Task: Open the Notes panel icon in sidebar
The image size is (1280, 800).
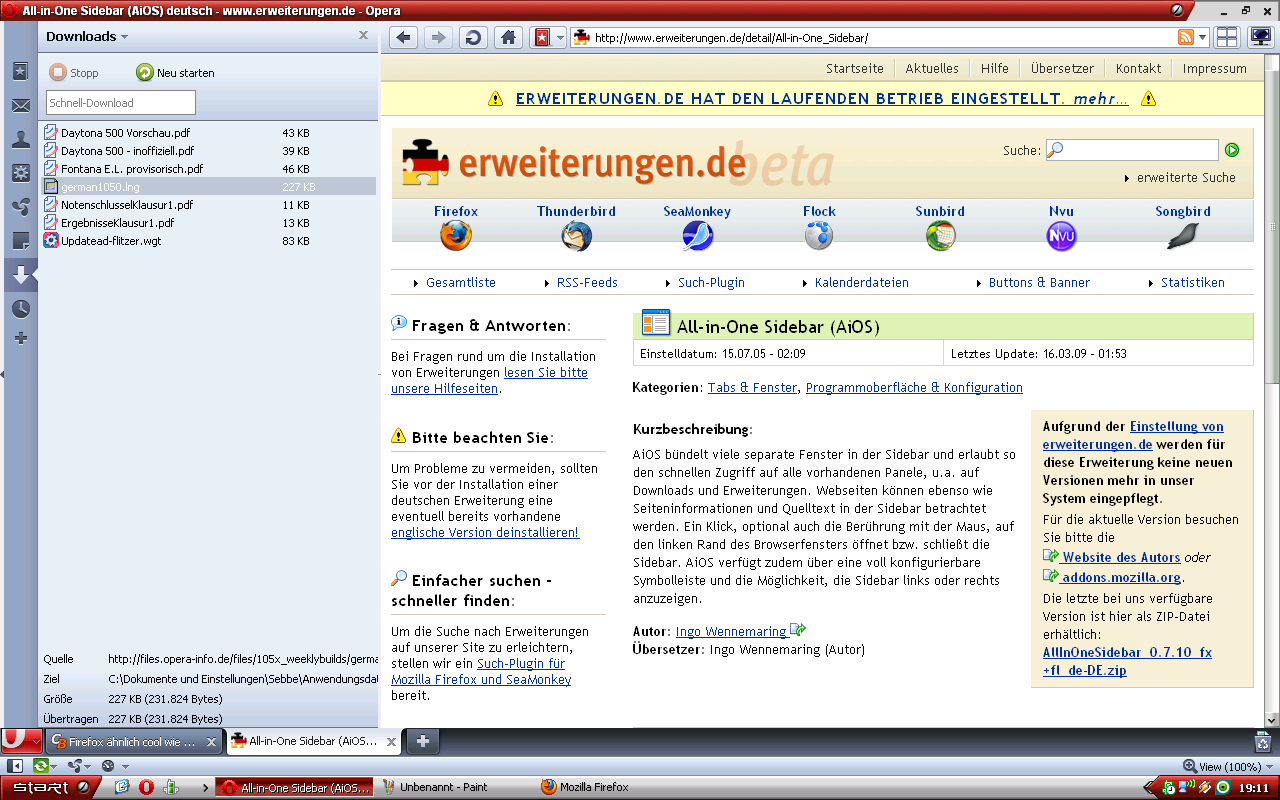Action: [20, 241]
